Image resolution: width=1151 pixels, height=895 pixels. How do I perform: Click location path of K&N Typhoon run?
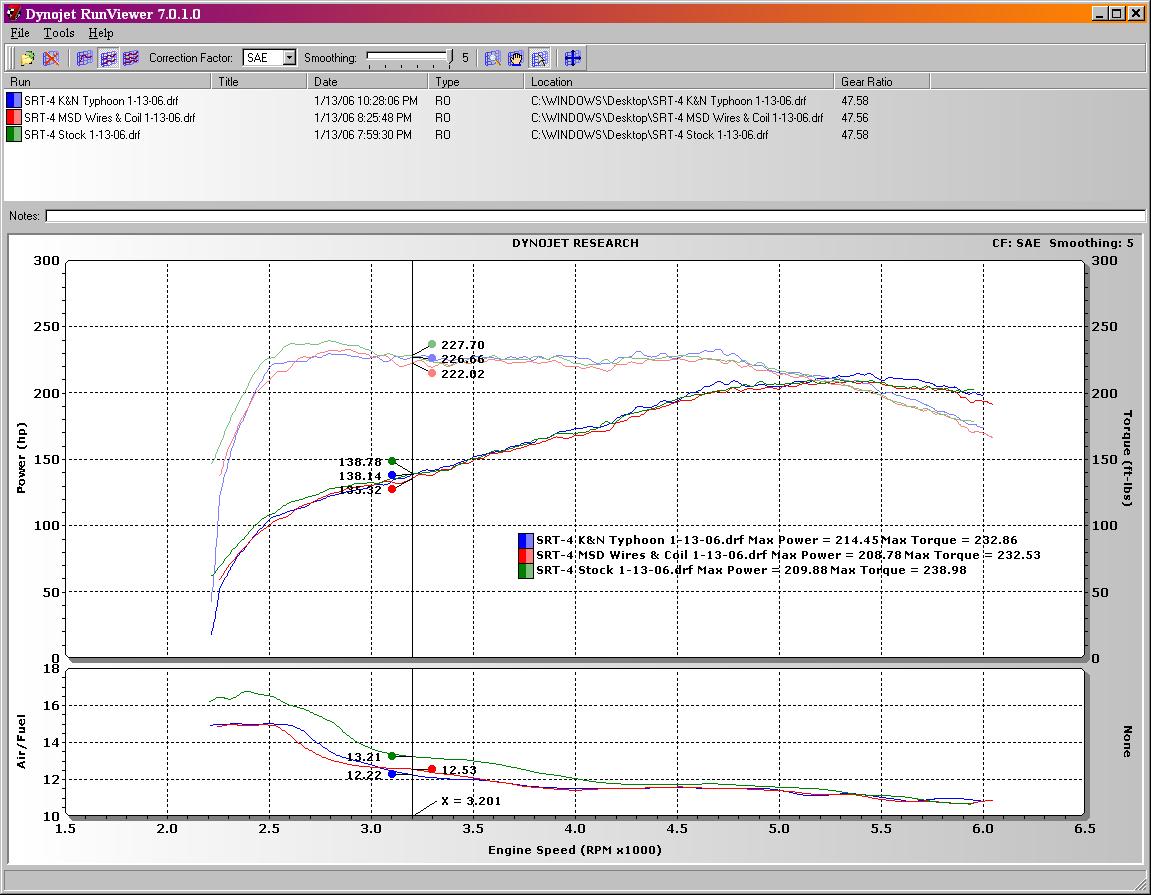[668, 101]
